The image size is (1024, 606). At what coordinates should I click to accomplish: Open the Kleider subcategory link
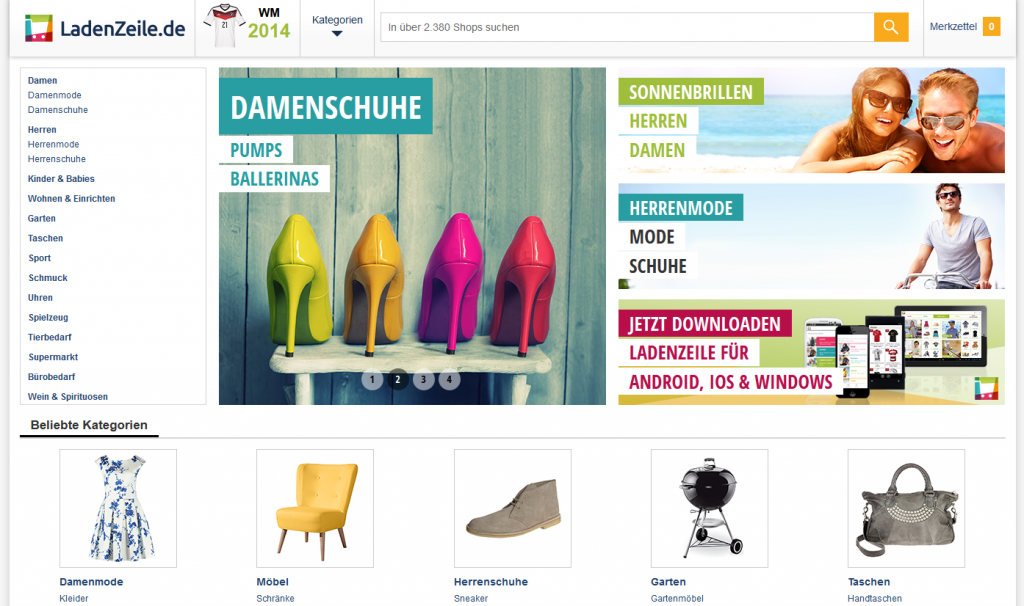74,598
